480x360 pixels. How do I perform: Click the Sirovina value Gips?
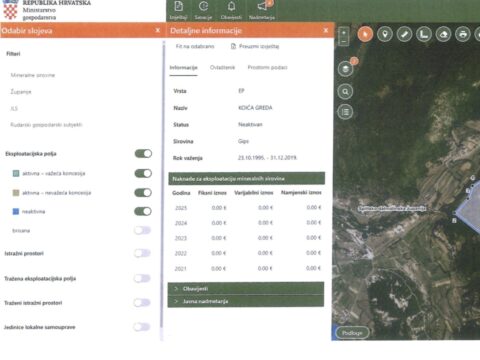click(x=243, y=141)
